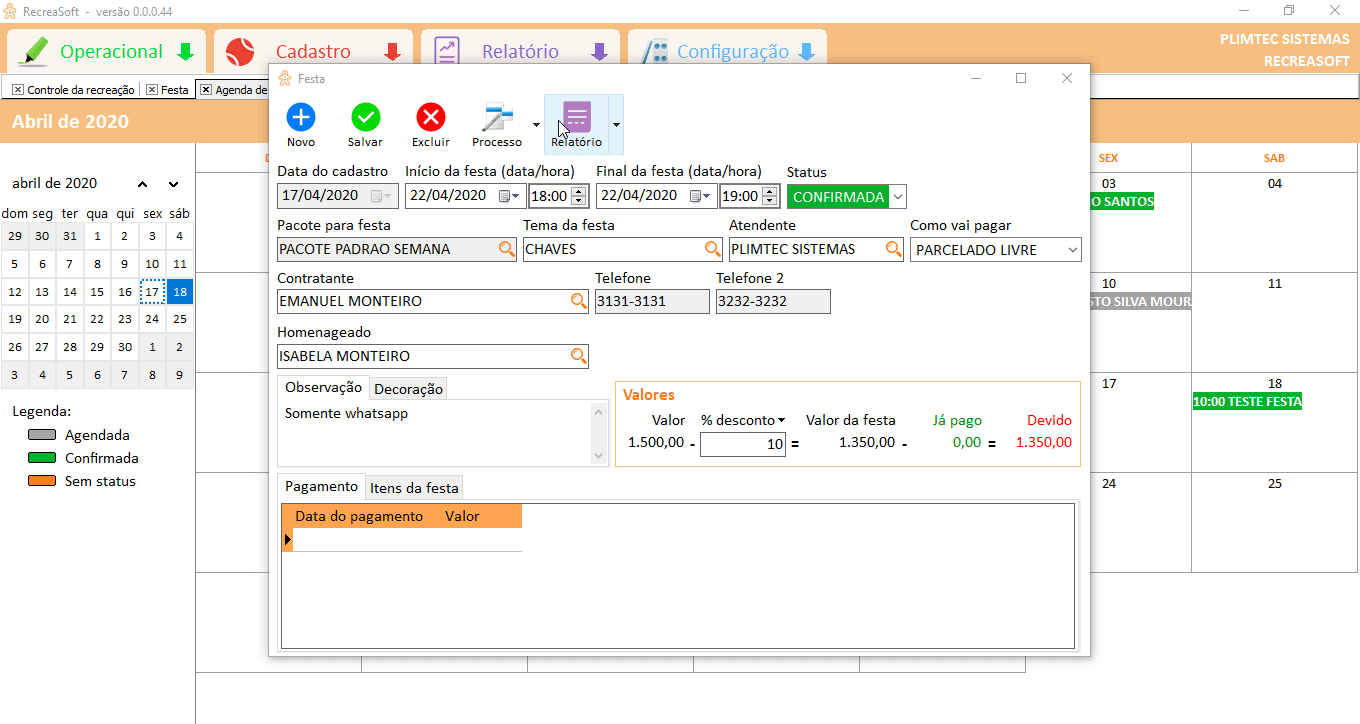Click the empty payment grid row
1360x724 pixels.
tap(407, 540)
